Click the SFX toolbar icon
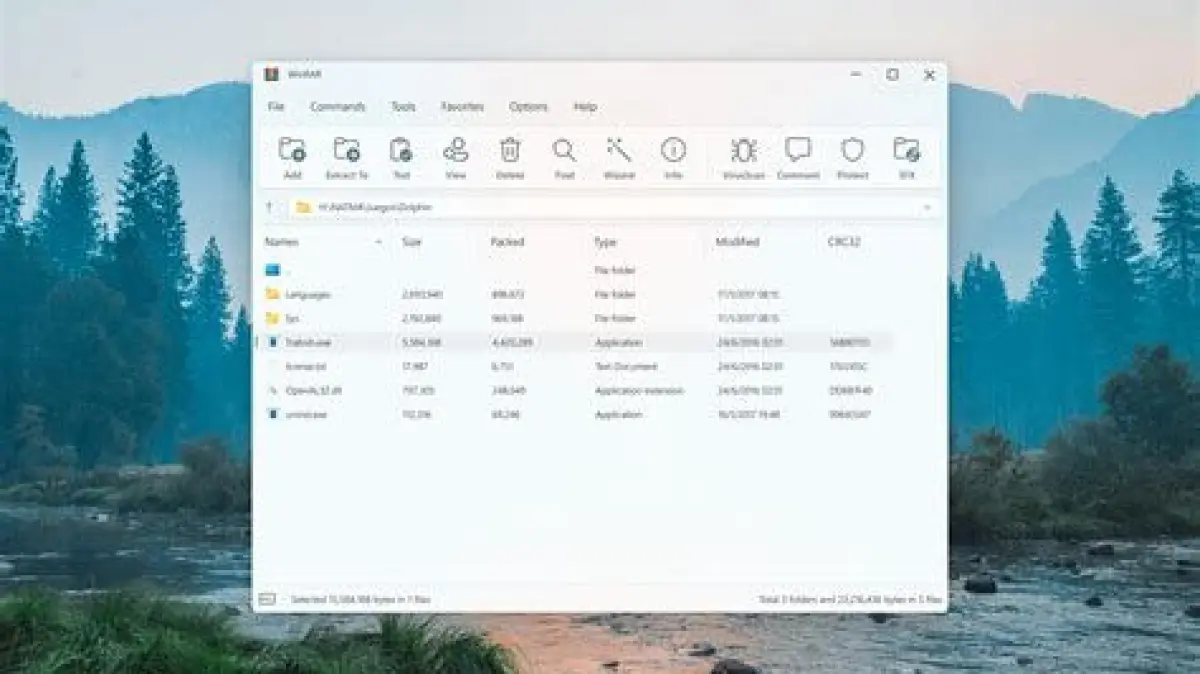This screenshot has height=674, width=1200. (x=906, y=151)
